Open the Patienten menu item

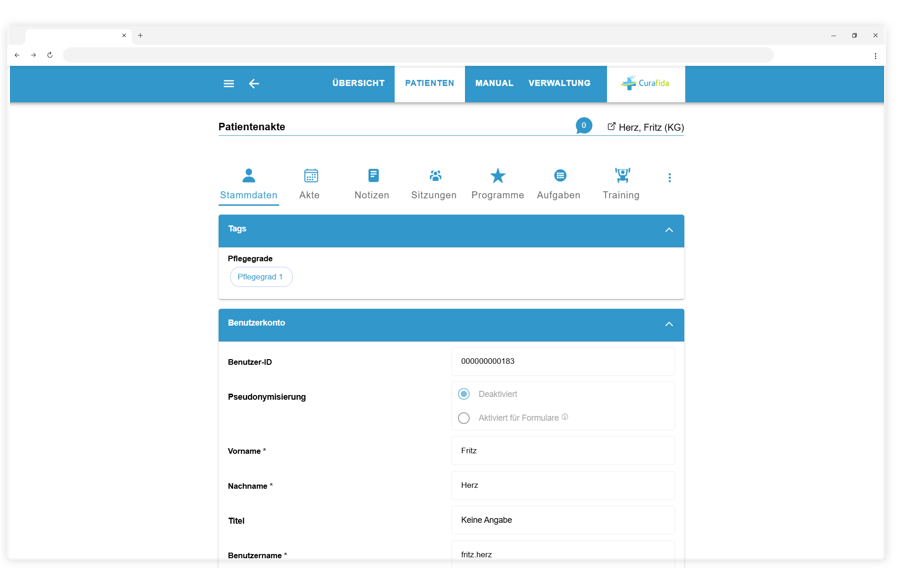click(430, 83)
